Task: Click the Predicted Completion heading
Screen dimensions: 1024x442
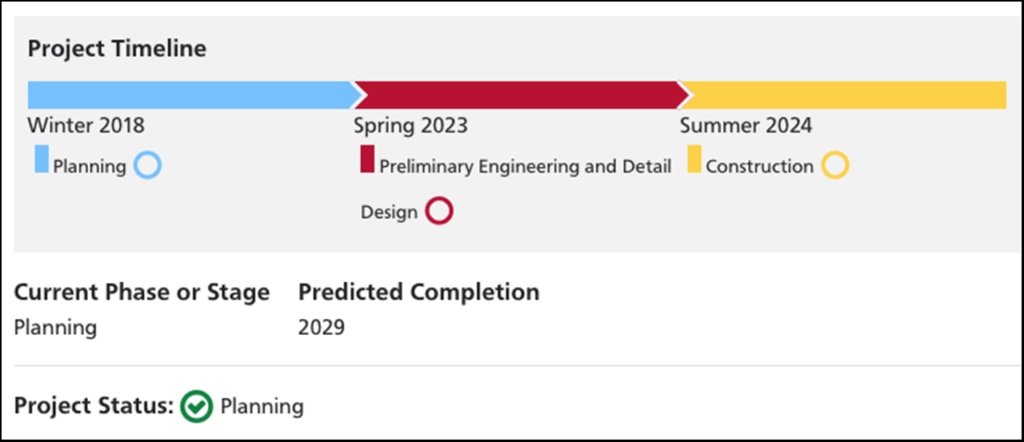Action: tap(419, 293)
